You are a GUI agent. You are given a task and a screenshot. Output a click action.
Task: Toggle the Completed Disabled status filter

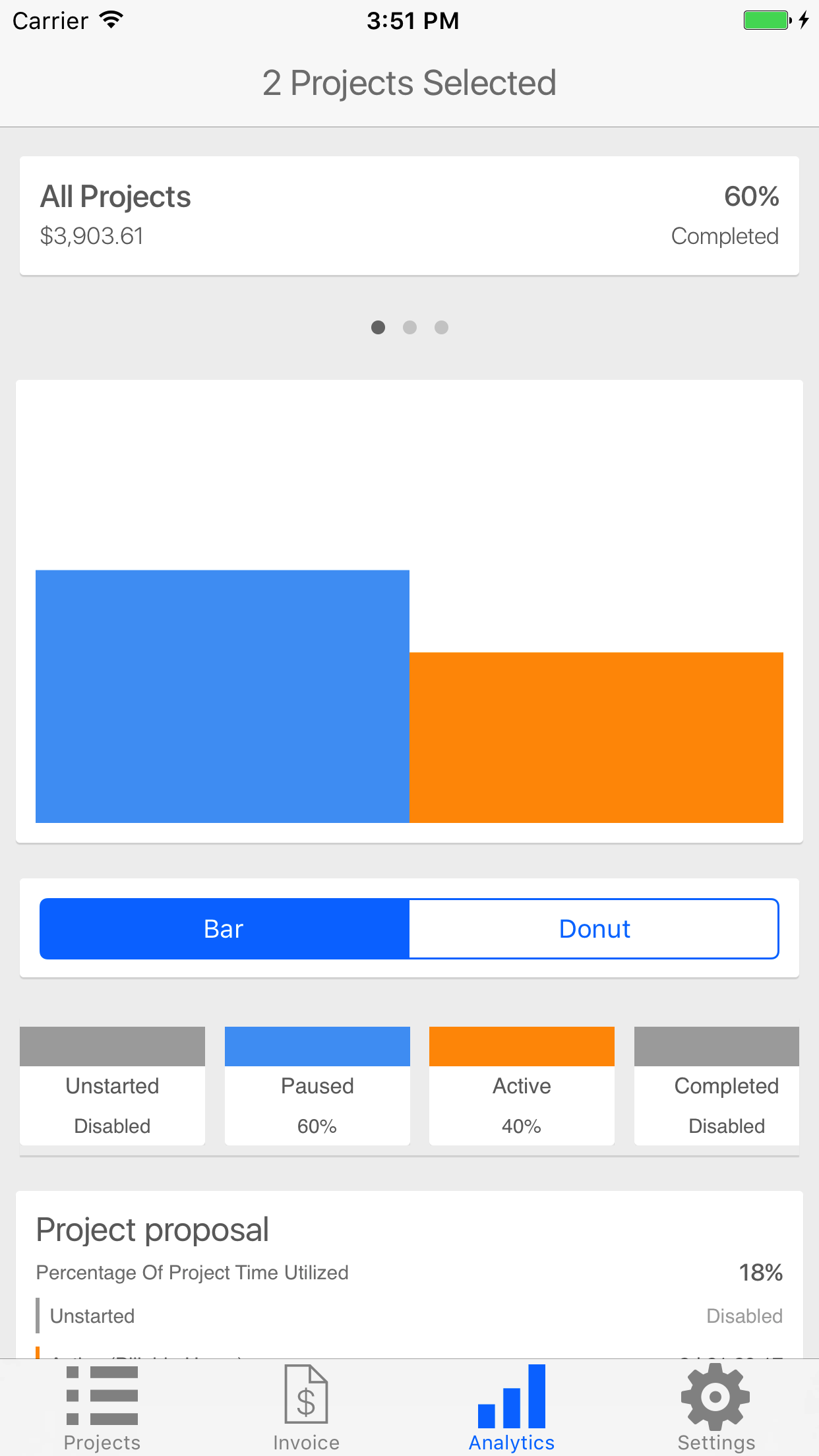(x=717, y=1085)
